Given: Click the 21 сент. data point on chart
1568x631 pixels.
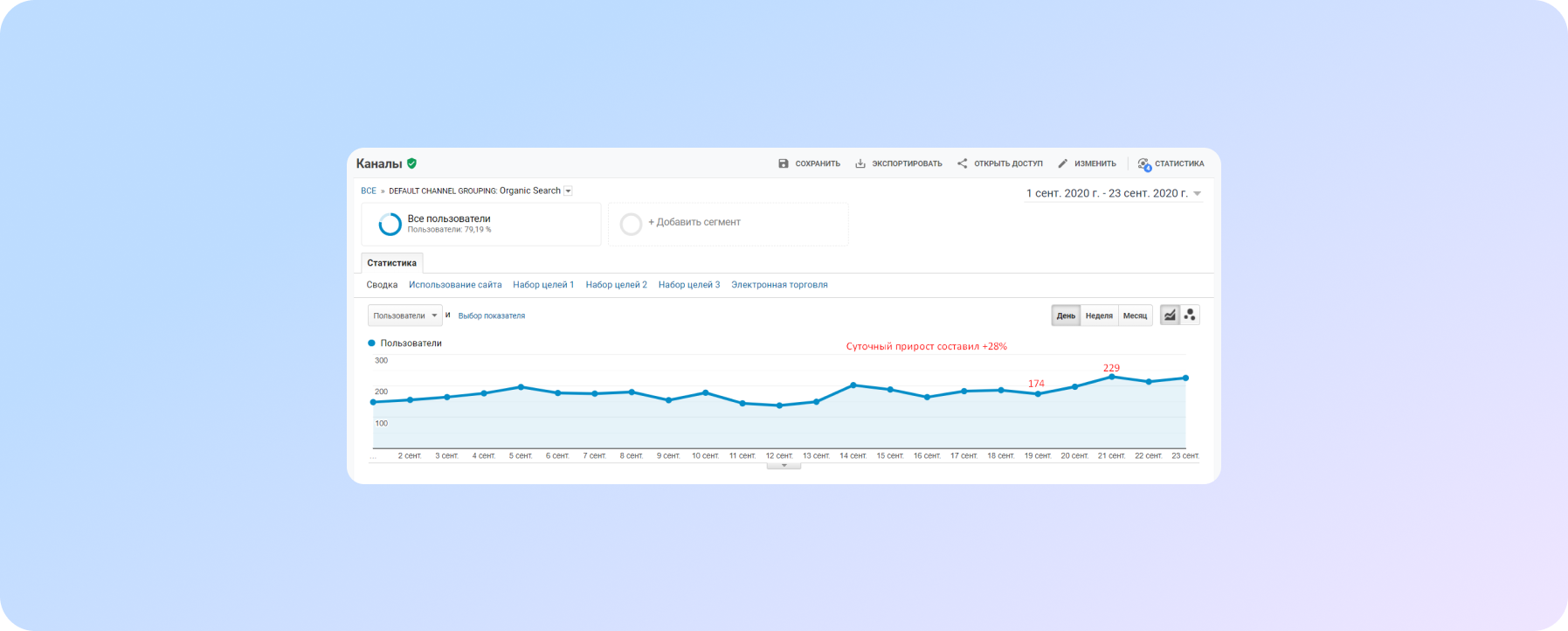Looking at the screenshot, I should (1112, 377).
